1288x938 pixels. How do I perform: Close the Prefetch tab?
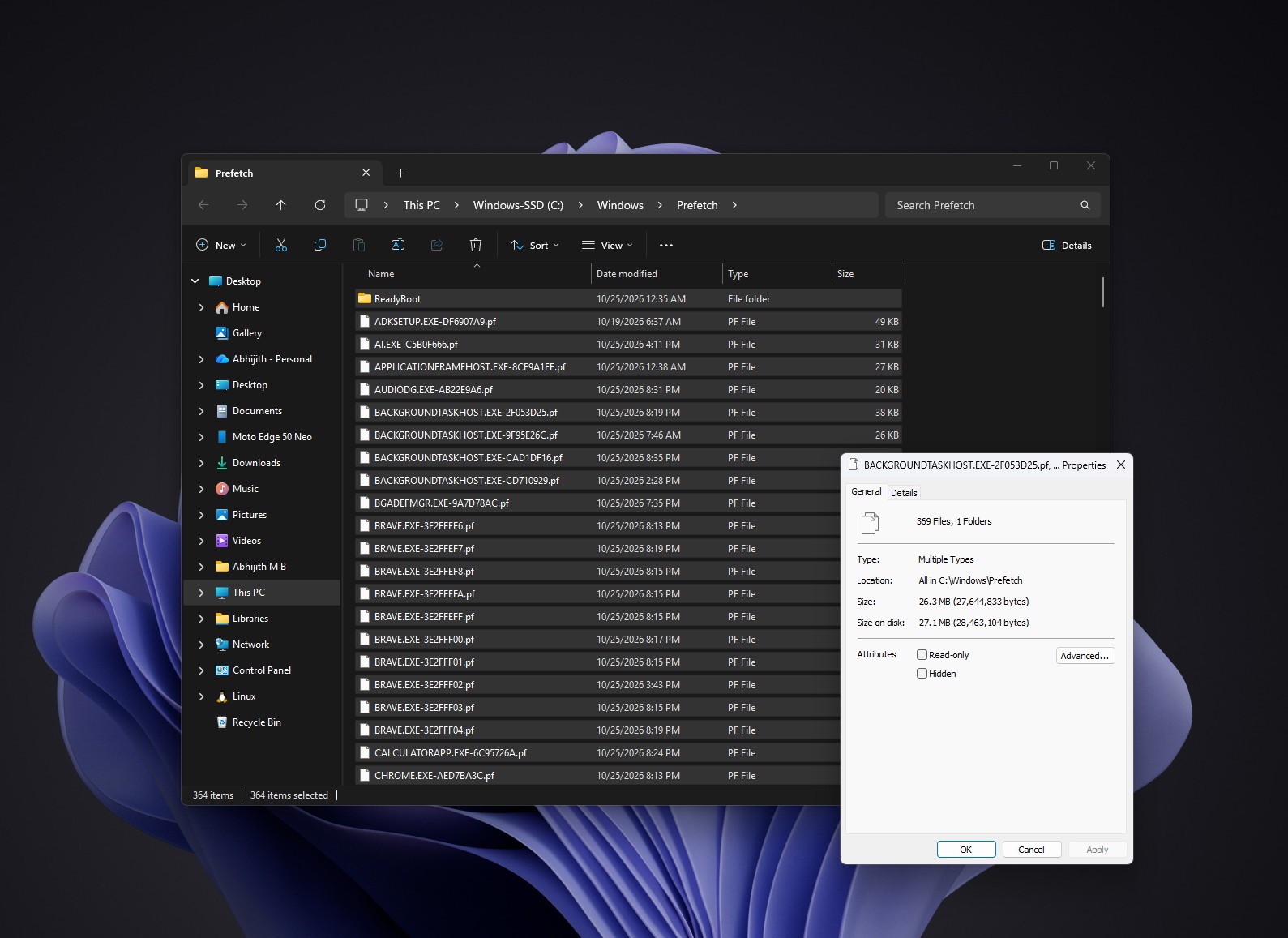[x=366, y=173]
